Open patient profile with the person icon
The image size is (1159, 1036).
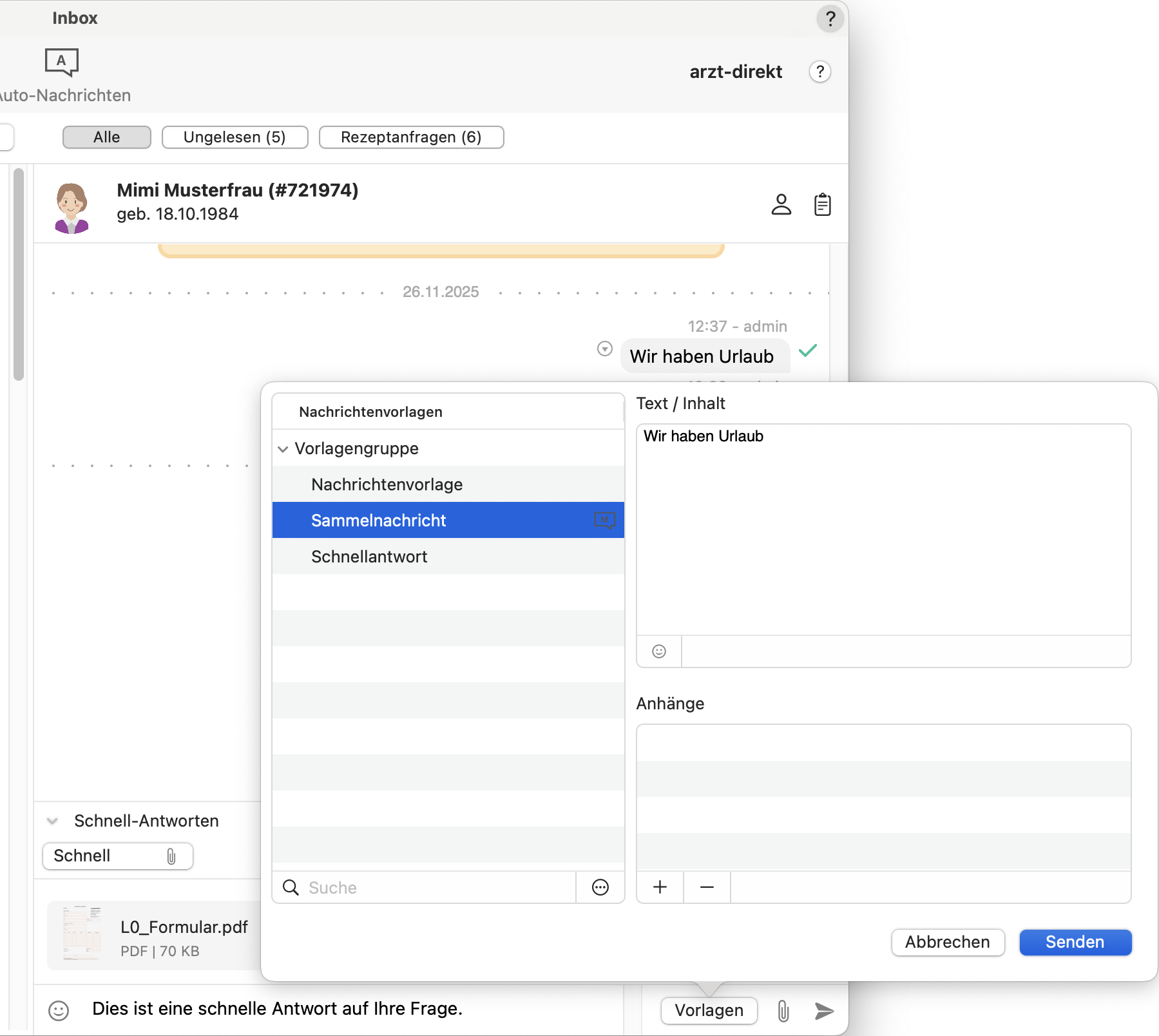pyautogui.click(x=781, y=204)
